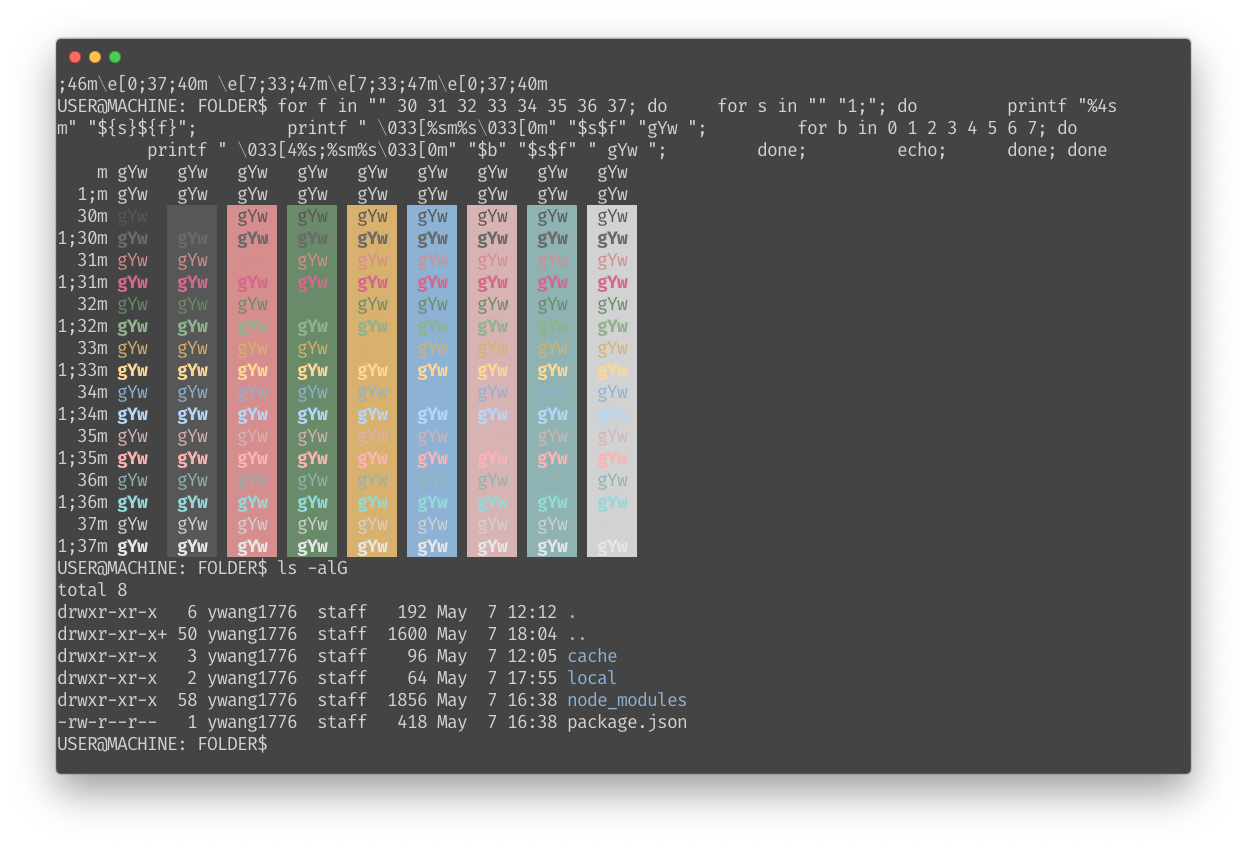Click the 'echo;' word in the command
The height and width of the screenshot is (848, 1247).
pyautogui.click(x=922, y=150)
